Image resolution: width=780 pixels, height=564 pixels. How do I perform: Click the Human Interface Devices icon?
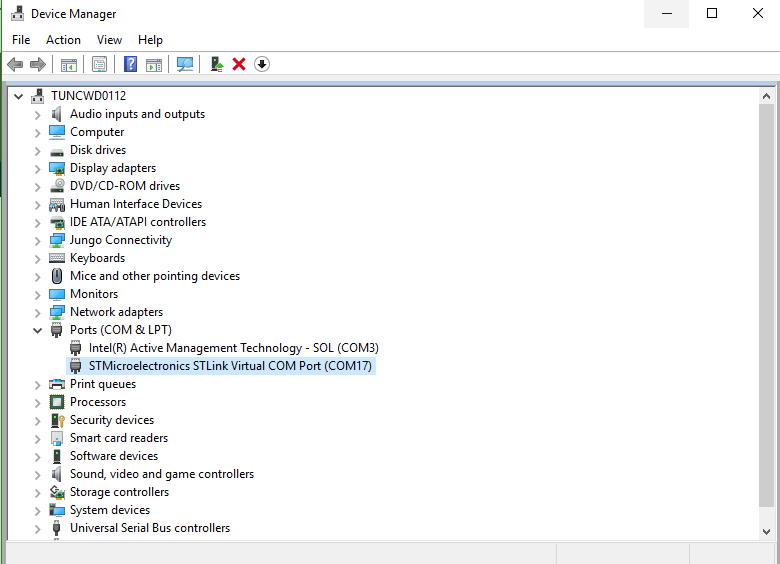tap(57, 204)
